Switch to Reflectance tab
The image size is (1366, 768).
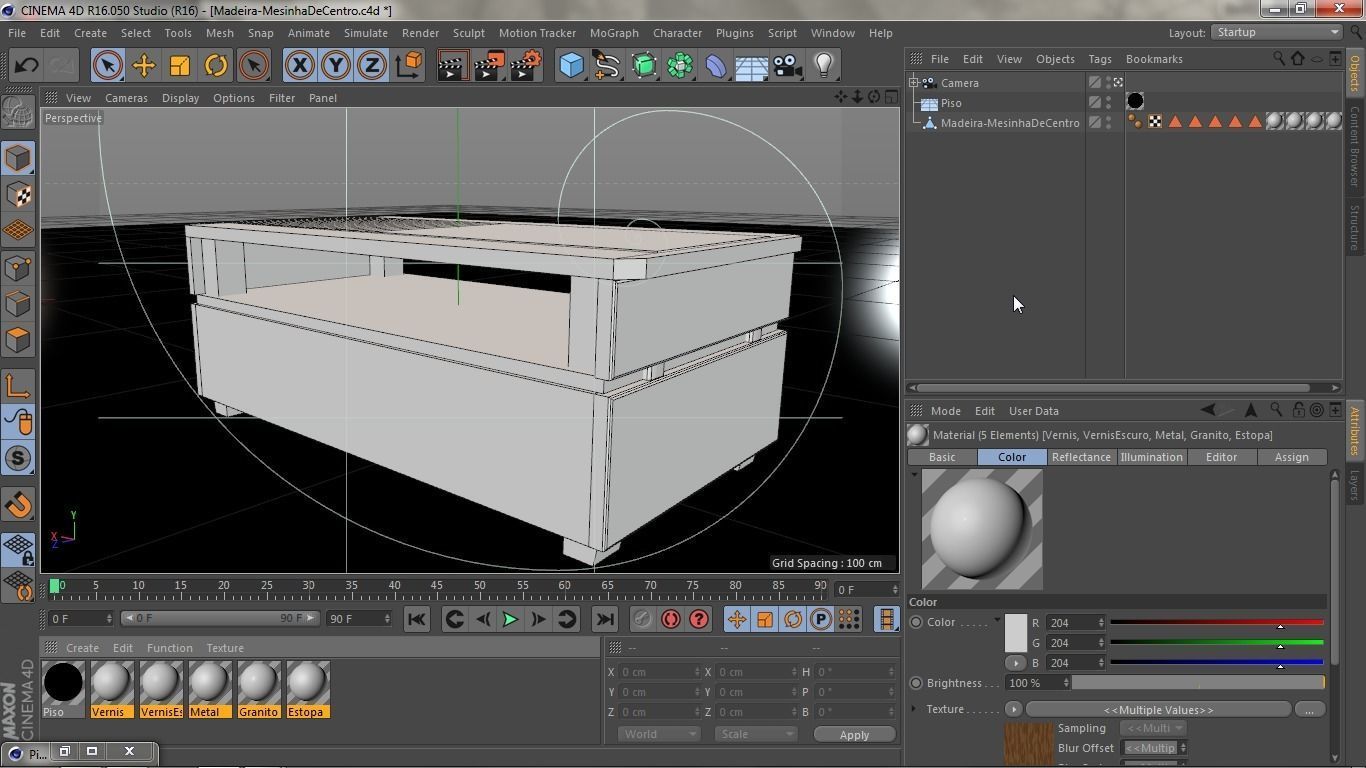pyautogui.click(x=1081, y=457)
